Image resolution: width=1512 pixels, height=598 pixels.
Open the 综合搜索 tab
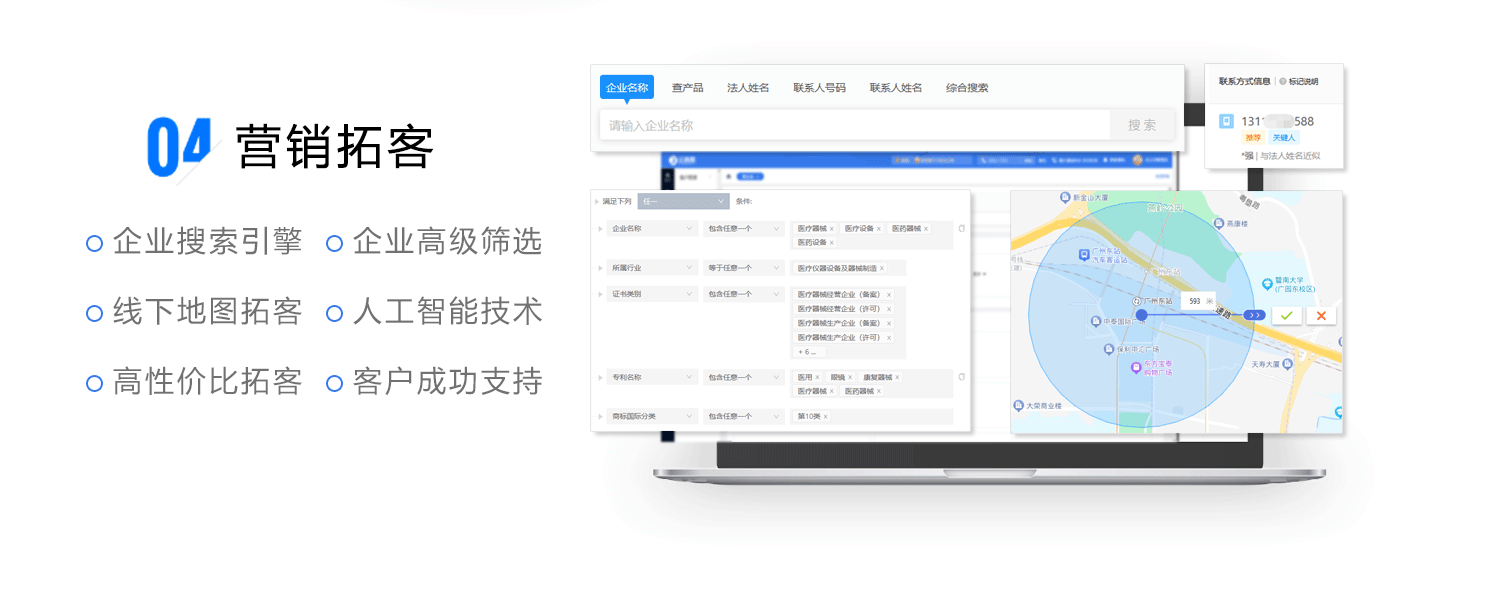[x=967, y=88]
